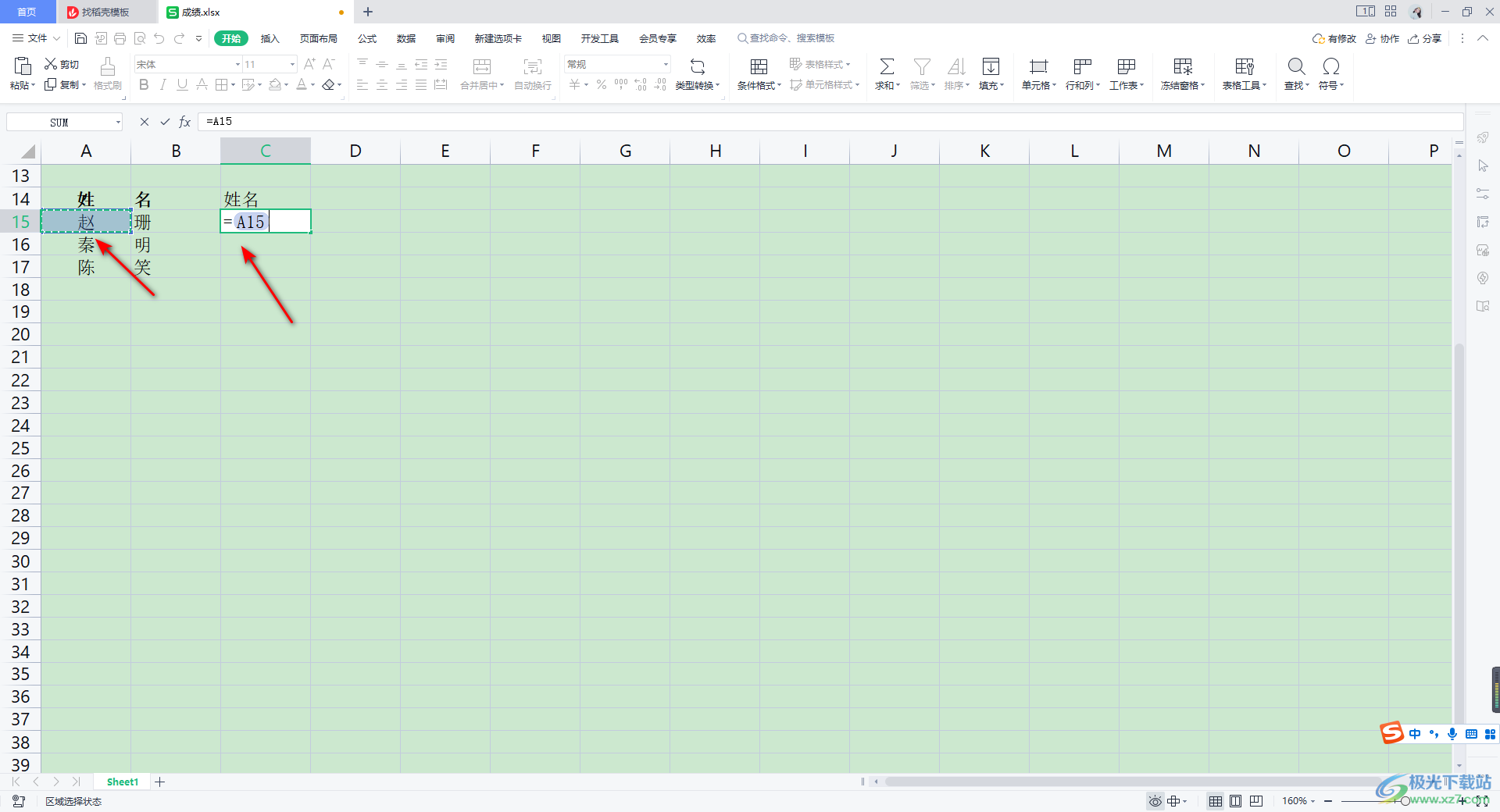Viewport: 1500px width, 812px height.
Task: Toggle align left for cell text
Action: tap(362, 84)
